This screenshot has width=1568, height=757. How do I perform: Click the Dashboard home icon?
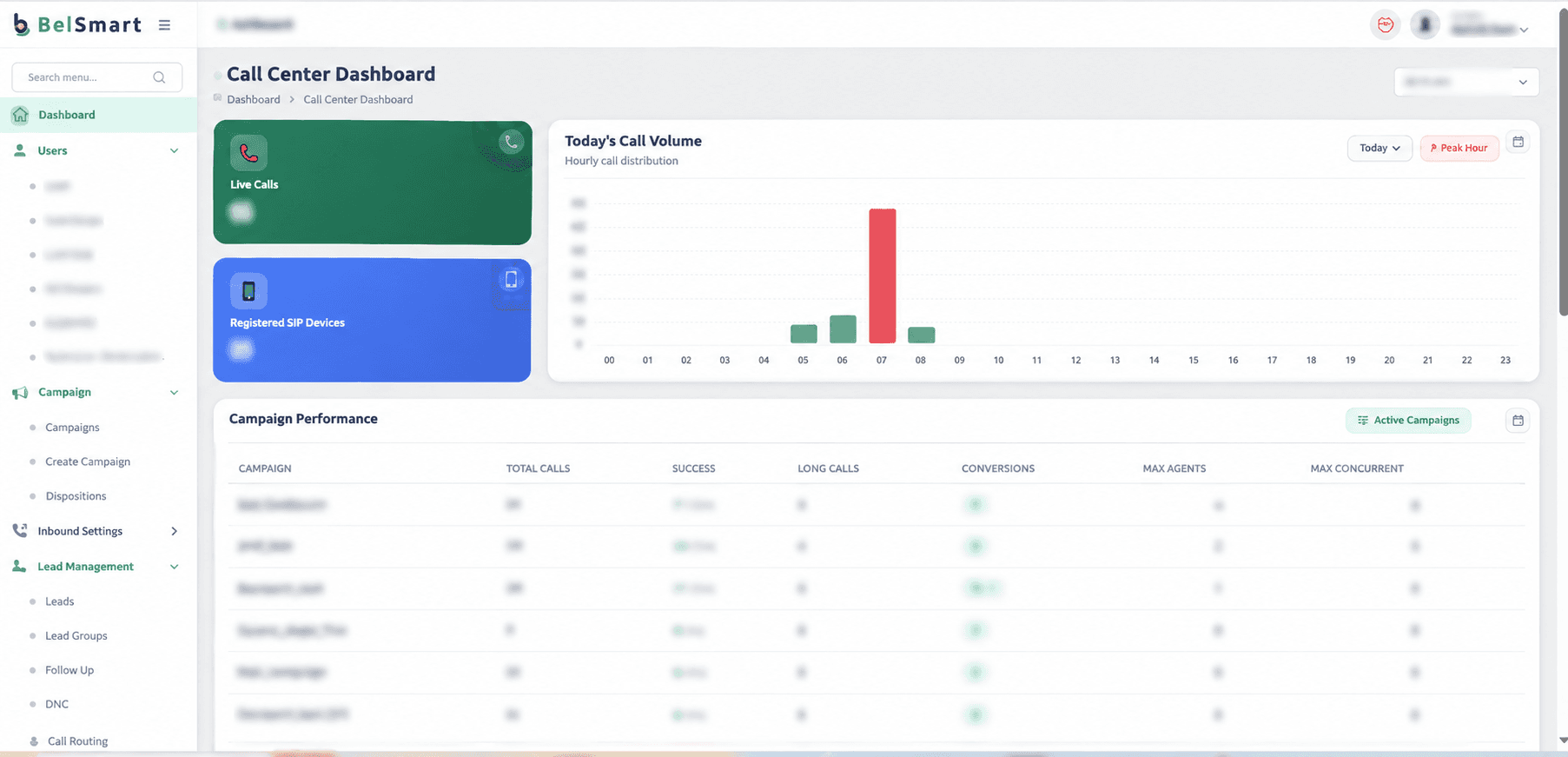pos(20,115)
